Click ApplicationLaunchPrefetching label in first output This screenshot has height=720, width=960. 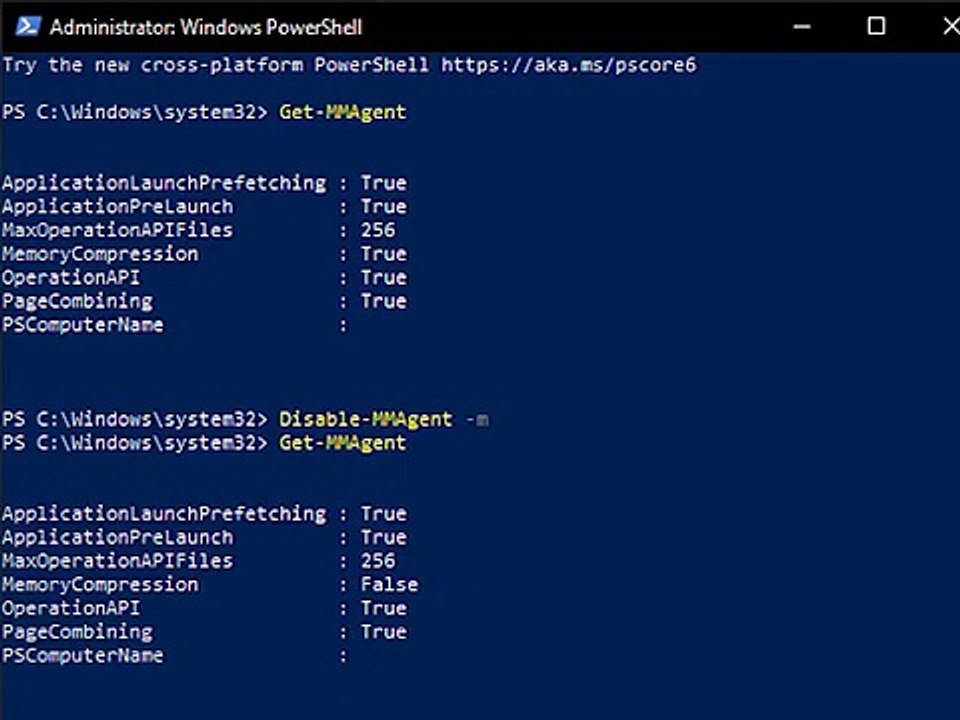click(164, 183)
